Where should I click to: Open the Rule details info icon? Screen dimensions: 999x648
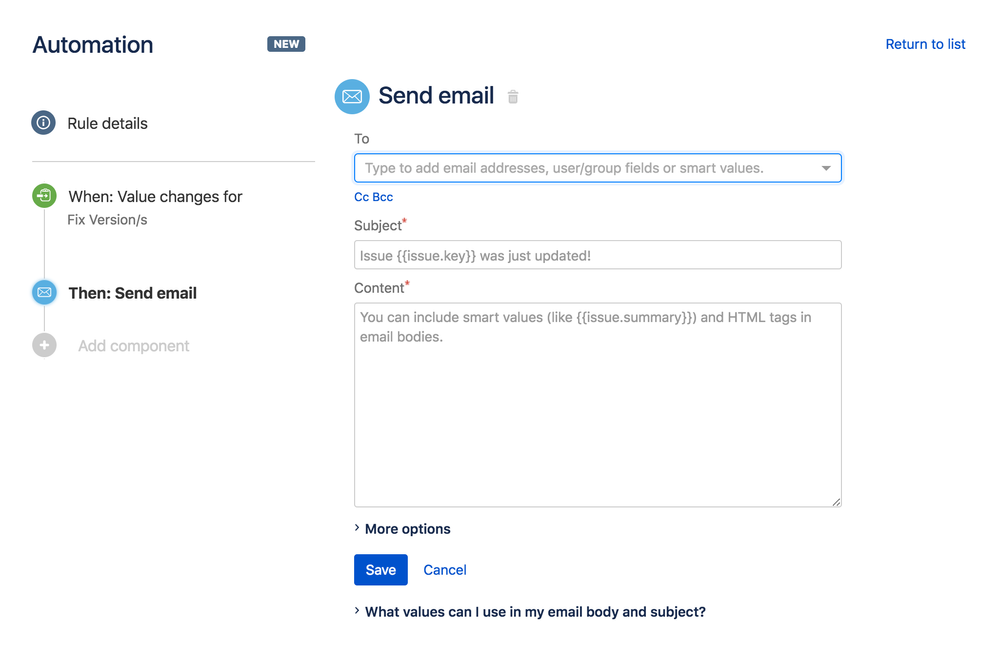point(43,122)
